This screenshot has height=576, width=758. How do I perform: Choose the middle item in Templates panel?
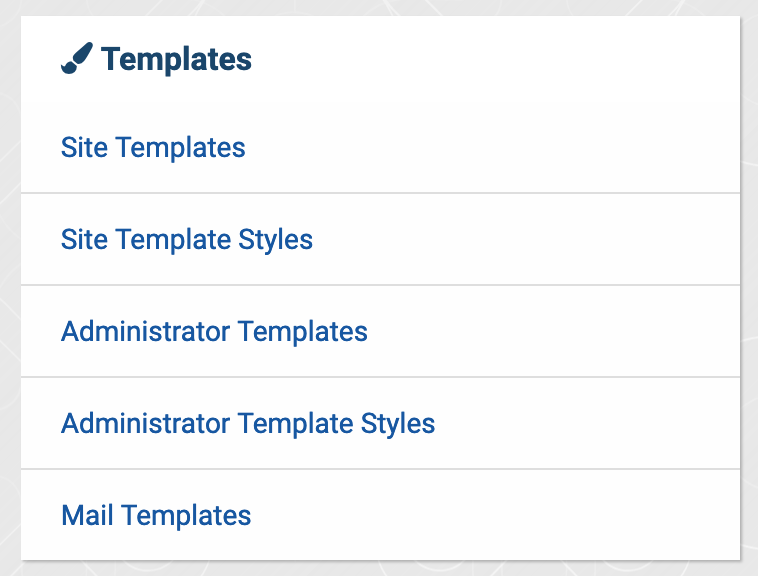point(214,331)
